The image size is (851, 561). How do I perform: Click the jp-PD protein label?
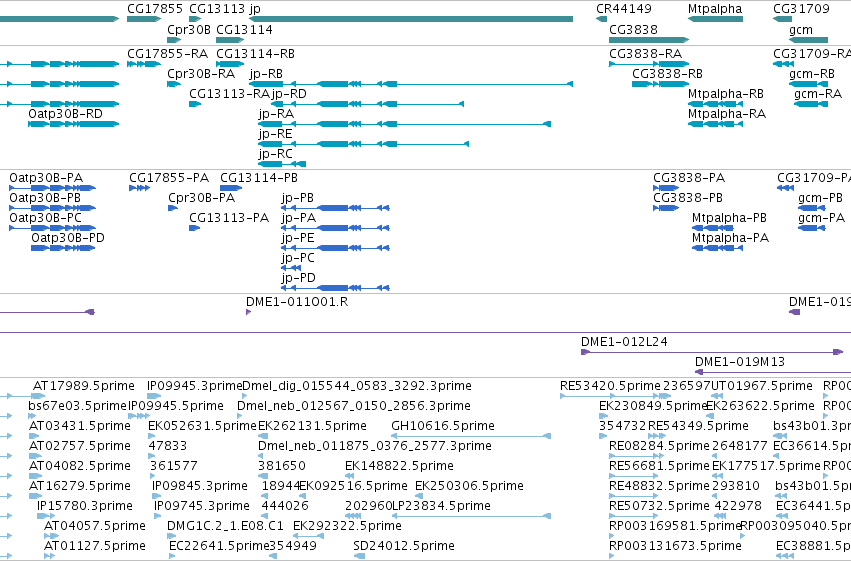[299, 279]
